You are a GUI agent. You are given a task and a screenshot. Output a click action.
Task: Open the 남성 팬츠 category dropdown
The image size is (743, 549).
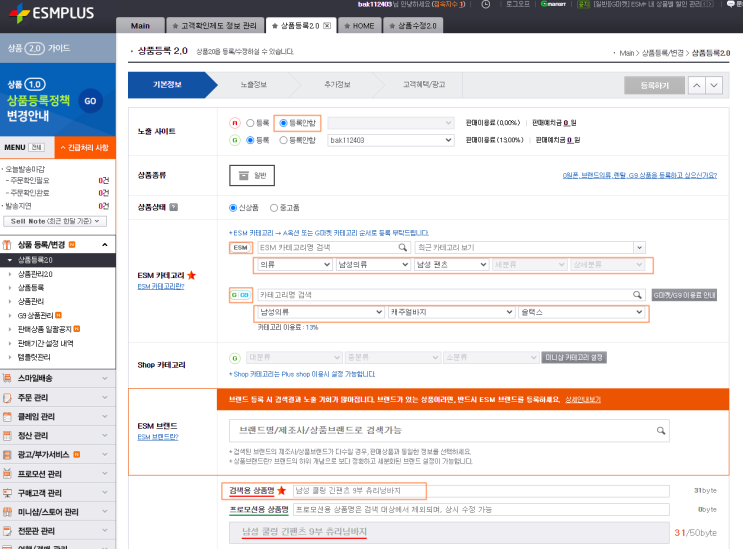coord(451,264)
